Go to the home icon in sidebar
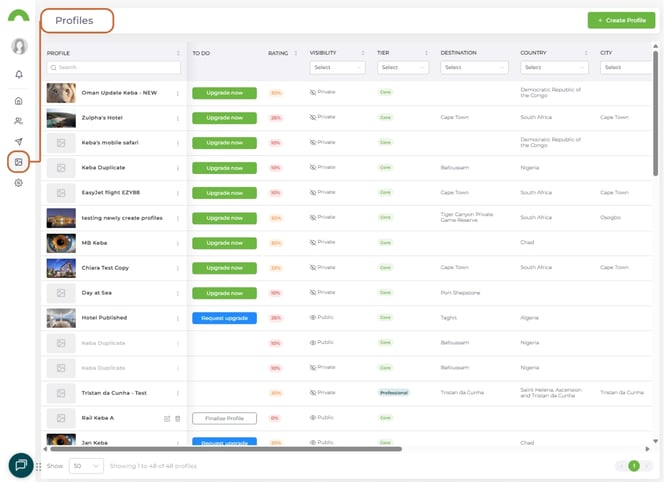 (x=18, y=101)
